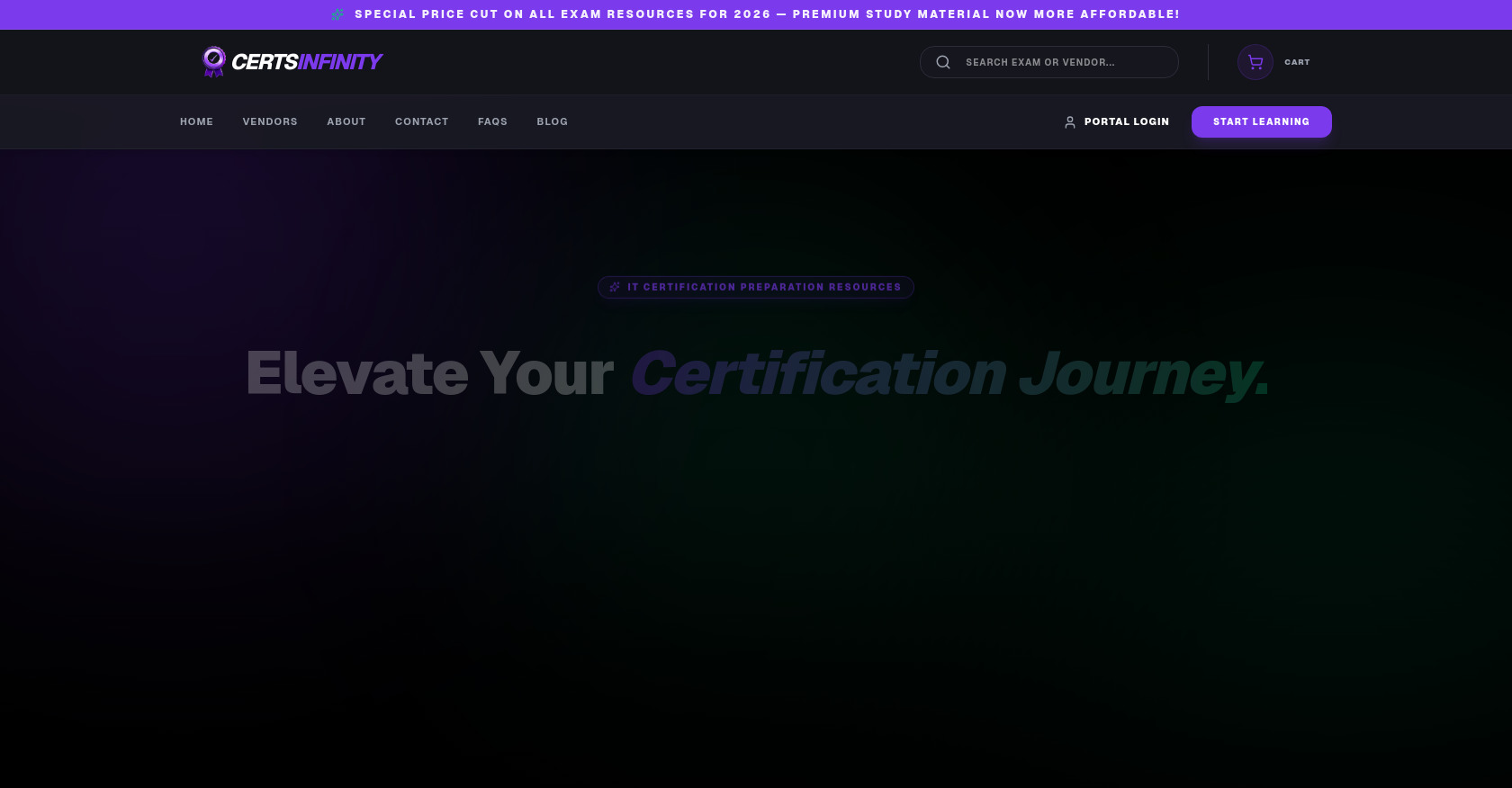Click the user icon beside Portal Login

pos(1070,121)
